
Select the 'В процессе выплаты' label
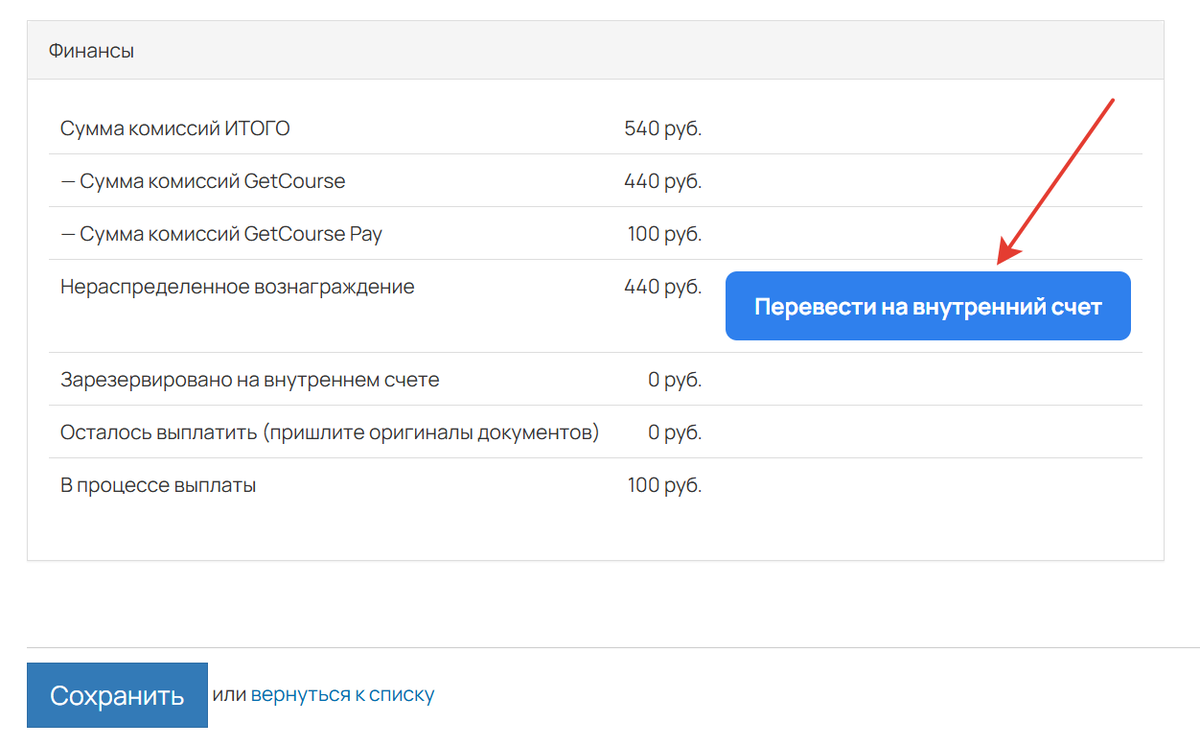click(x=158, y=486)
